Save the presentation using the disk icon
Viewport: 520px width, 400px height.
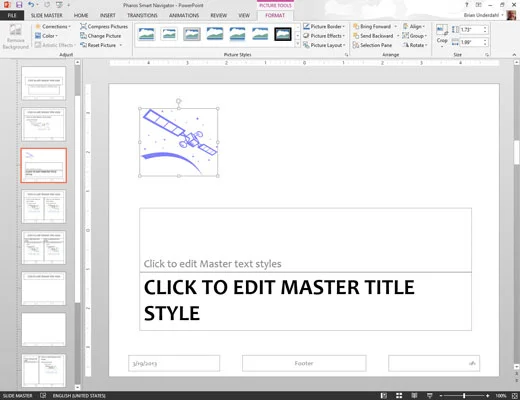point(19,5)
